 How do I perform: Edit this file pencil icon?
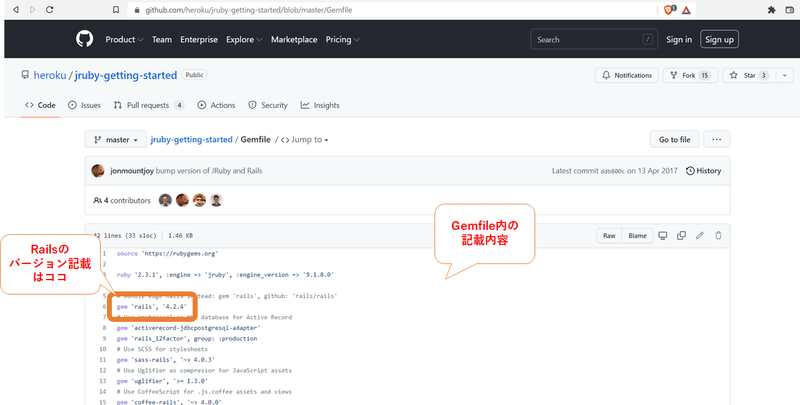point(699,236)
